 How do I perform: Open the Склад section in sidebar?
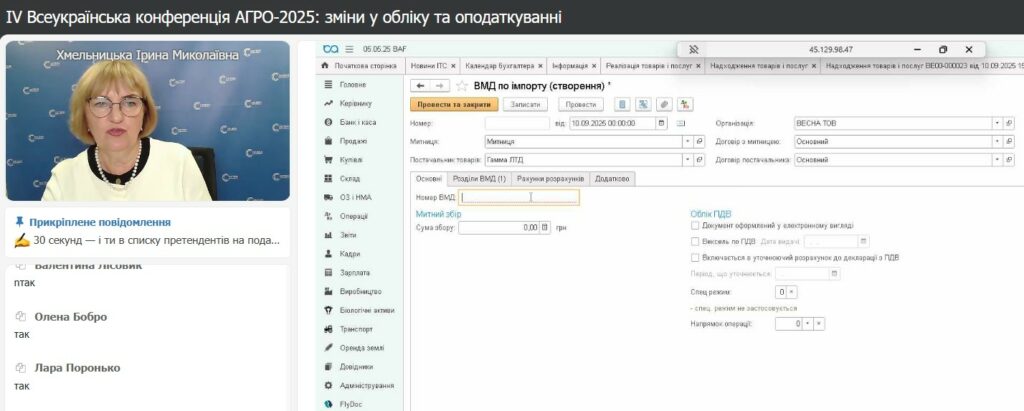pos(350,178)
